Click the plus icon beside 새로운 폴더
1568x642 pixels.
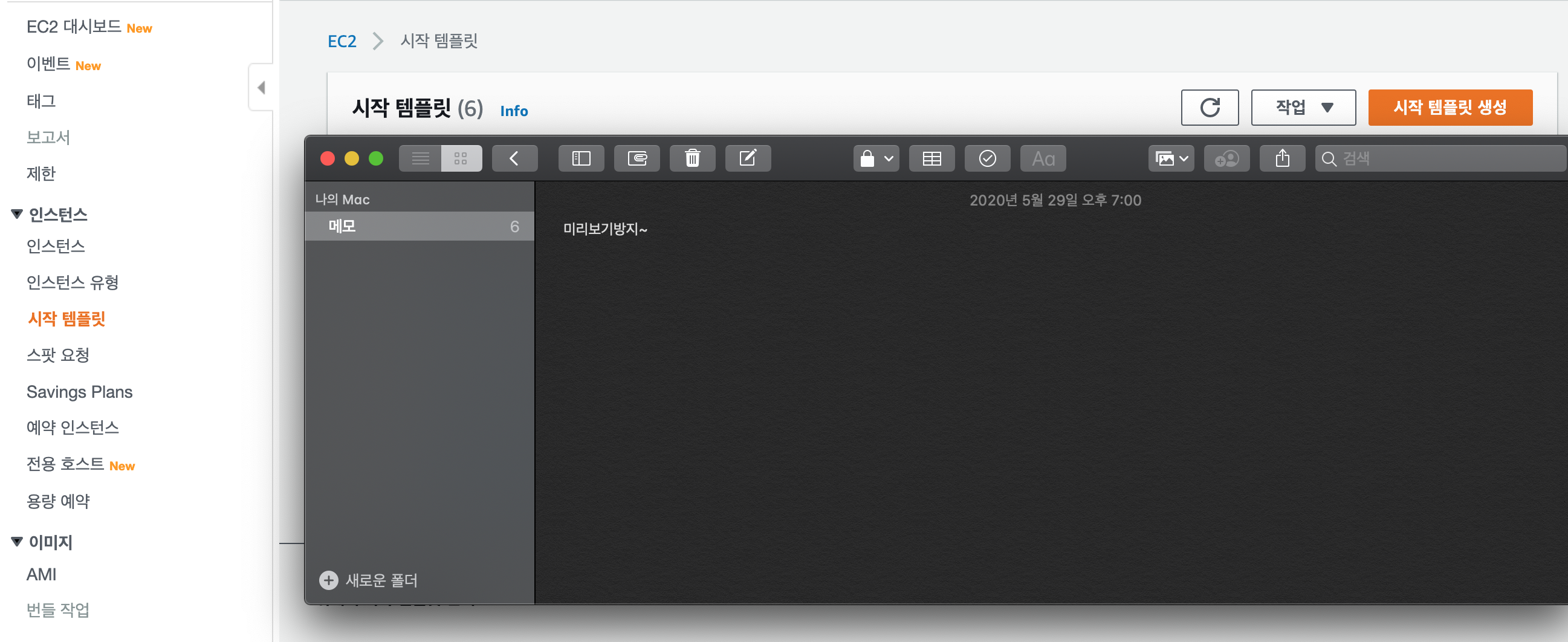pos(329,580)
